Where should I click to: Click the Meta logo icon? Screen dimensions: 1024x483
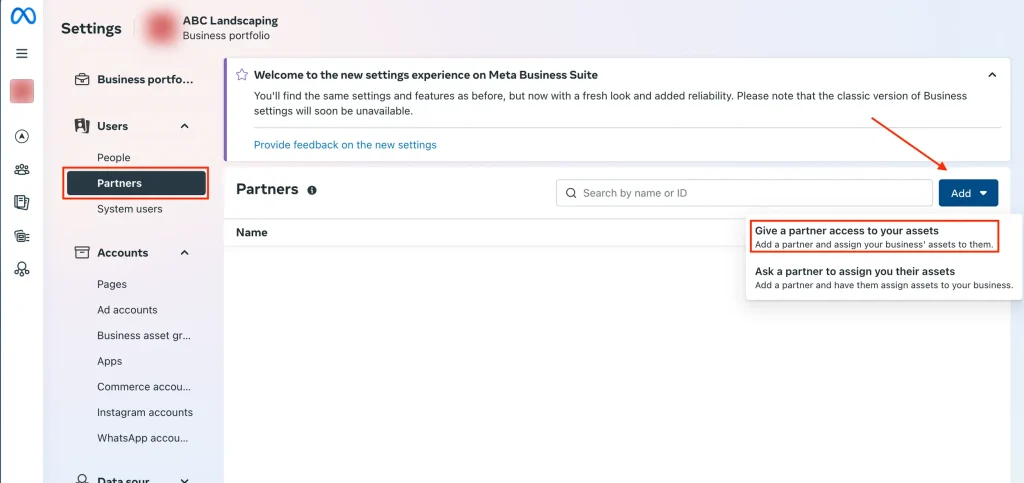point(22,16)
